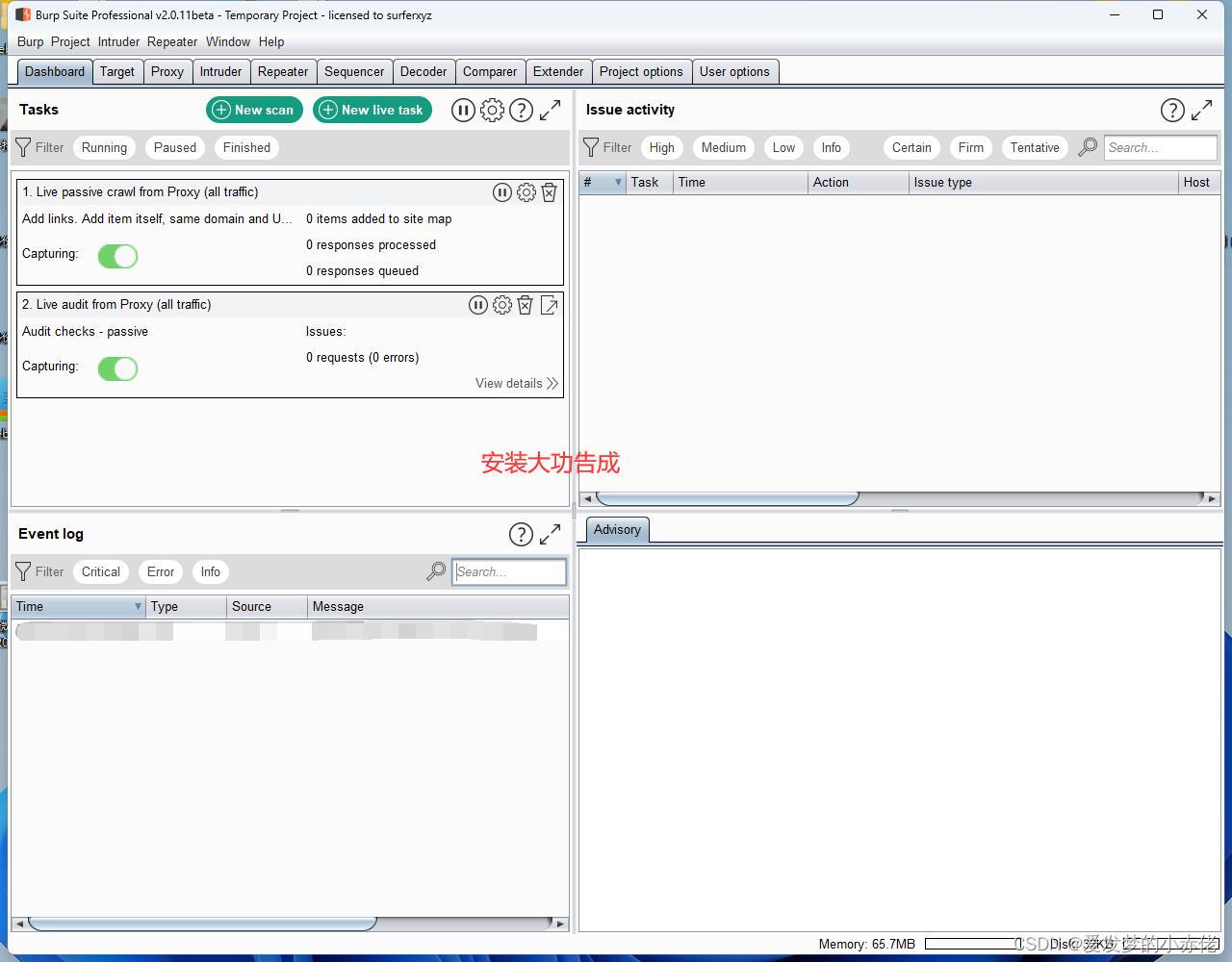Toggle High severity issue filter

click(662, 147)
